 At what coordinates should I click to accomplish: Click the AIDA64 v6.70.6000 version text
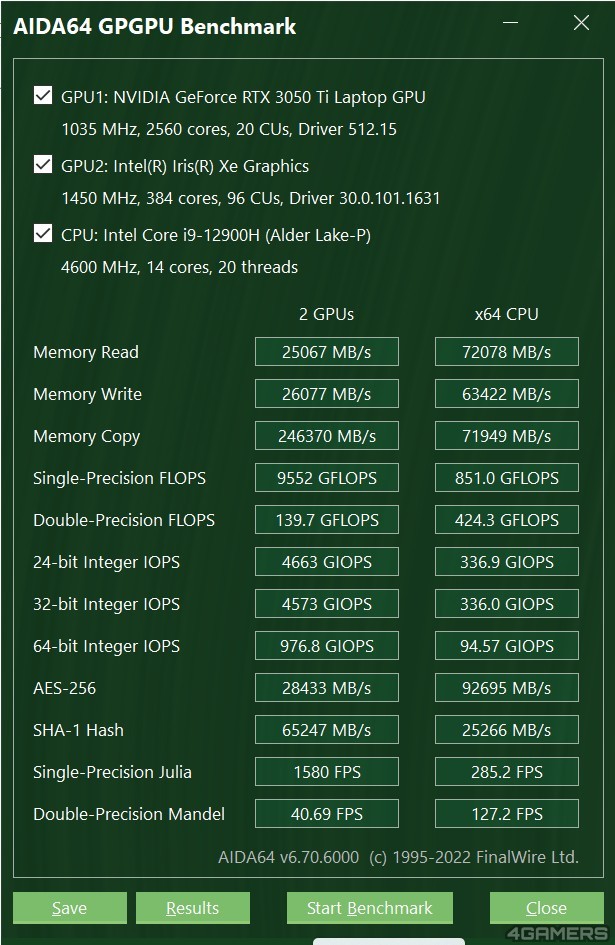(289, 857)
